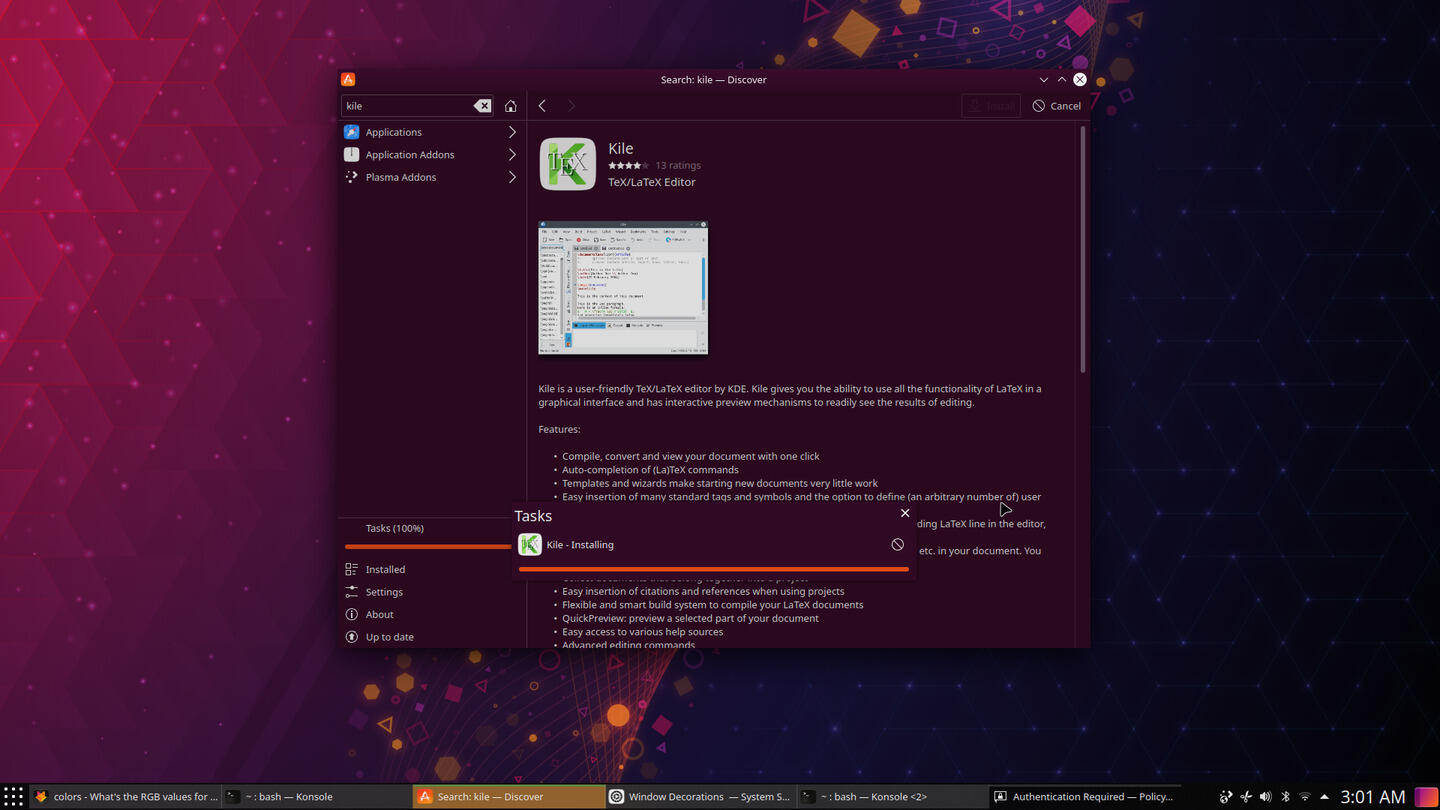This screenshot has width=1440, height=810.
Task: Enlarge the Kile screenshot thumbnail
Action: pyautogui.click(x=623, y=288)
